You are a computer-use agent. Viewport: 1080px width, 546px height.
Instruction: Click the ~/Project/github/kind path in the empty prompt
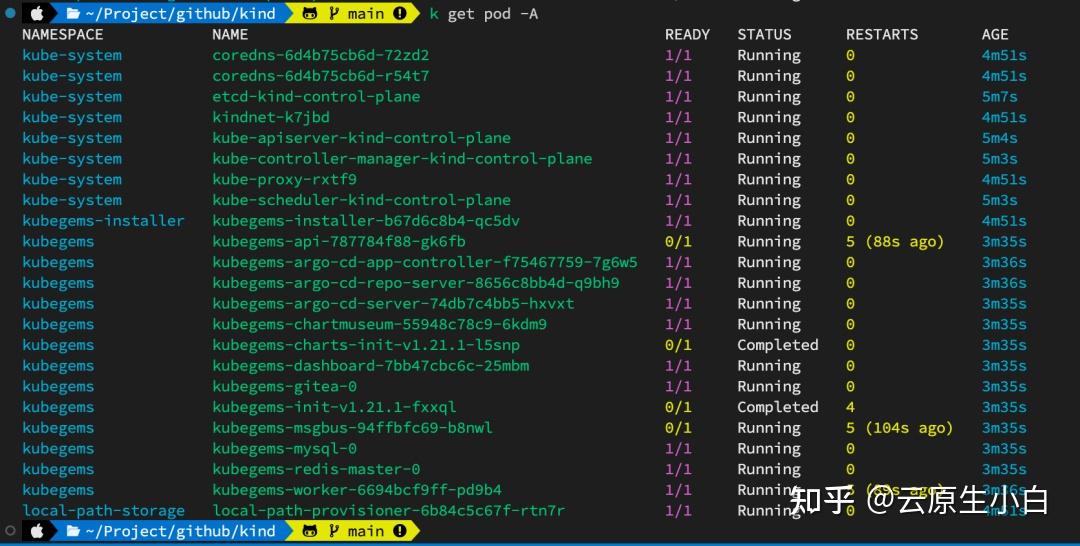pos(179,531)
